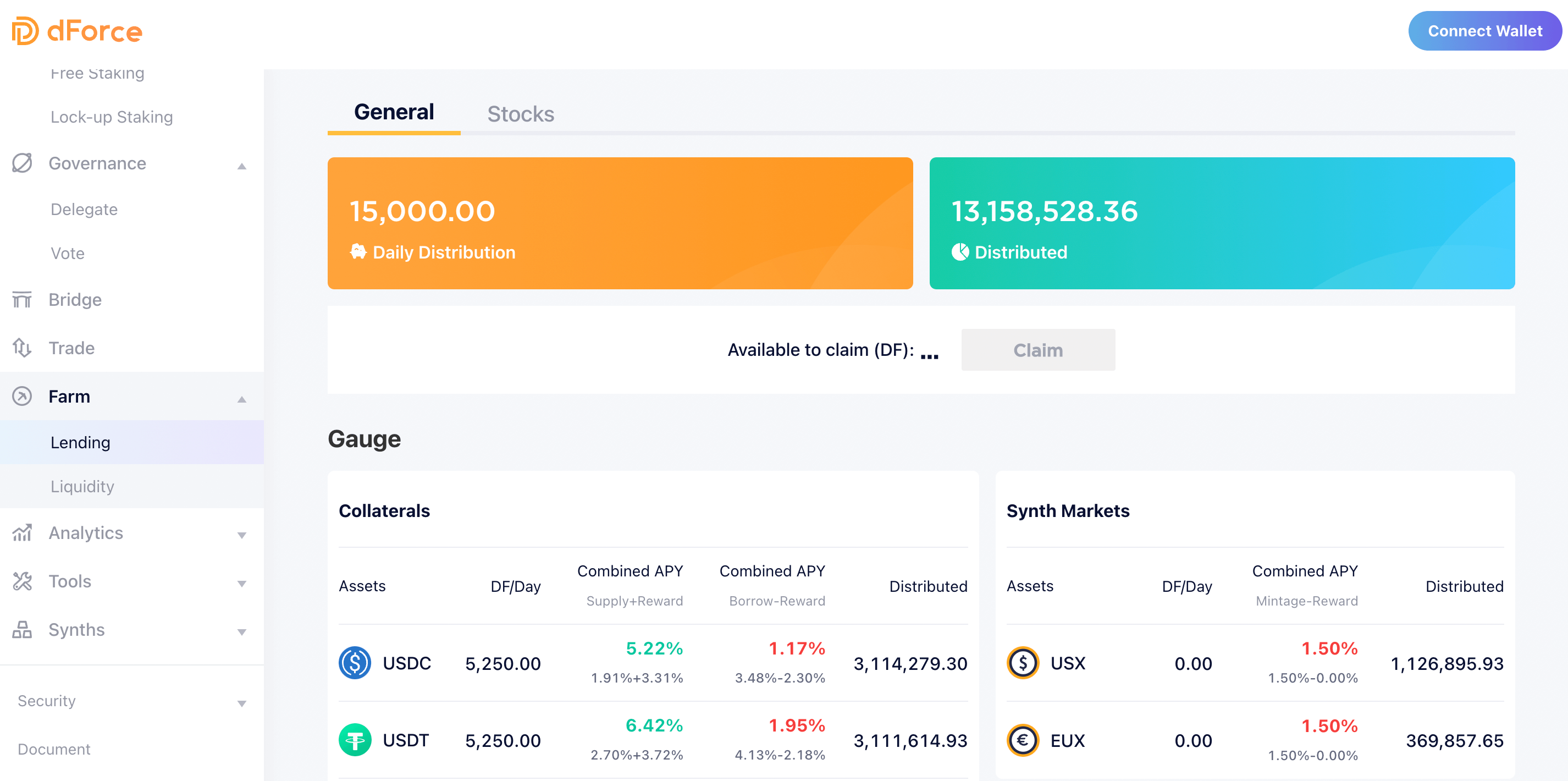Click the Connect Wallet button
The height and width of the screenshot is (781, 1568).
pyautogui.click(x=1484, y=31)
